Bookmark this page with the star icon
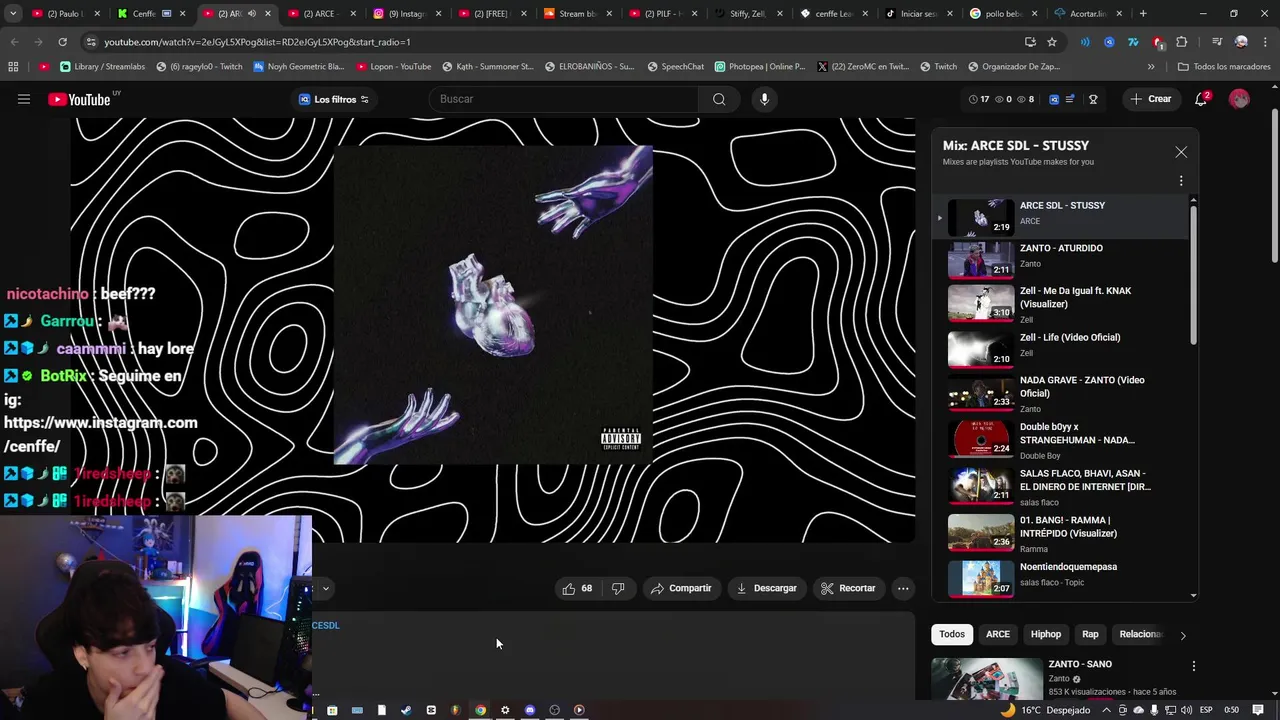Screen dimensions: 1280x720 point(1052,42)
